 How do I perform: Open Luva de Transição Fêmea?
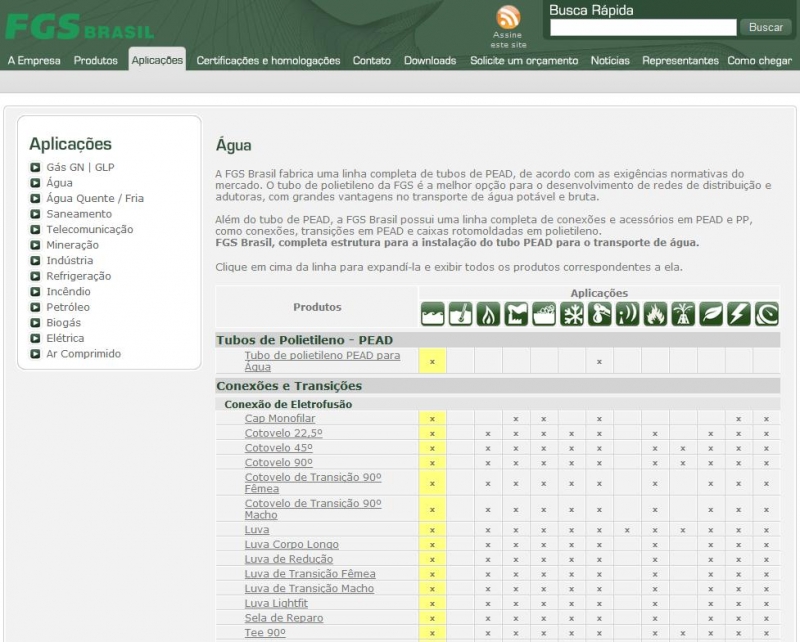(310, 574)
